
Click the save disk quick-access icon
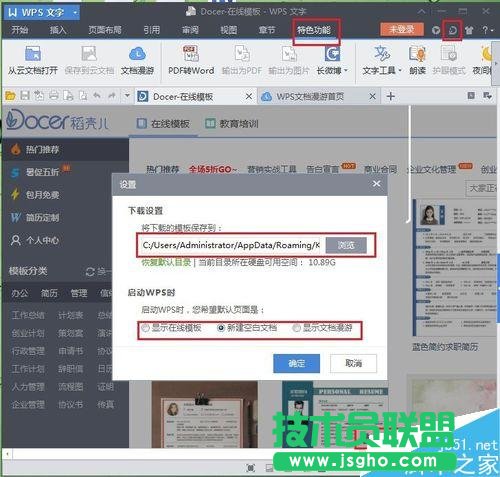coord(25,96)
